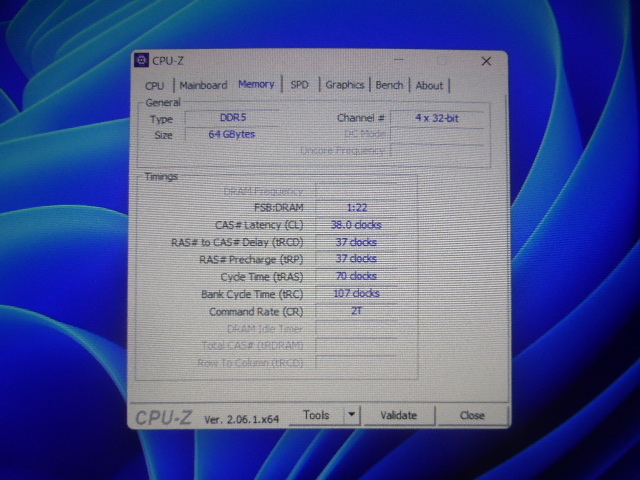Click the Bank Cycle Time (tRC) label
This screenshot has width=640, height=480.
252,294
